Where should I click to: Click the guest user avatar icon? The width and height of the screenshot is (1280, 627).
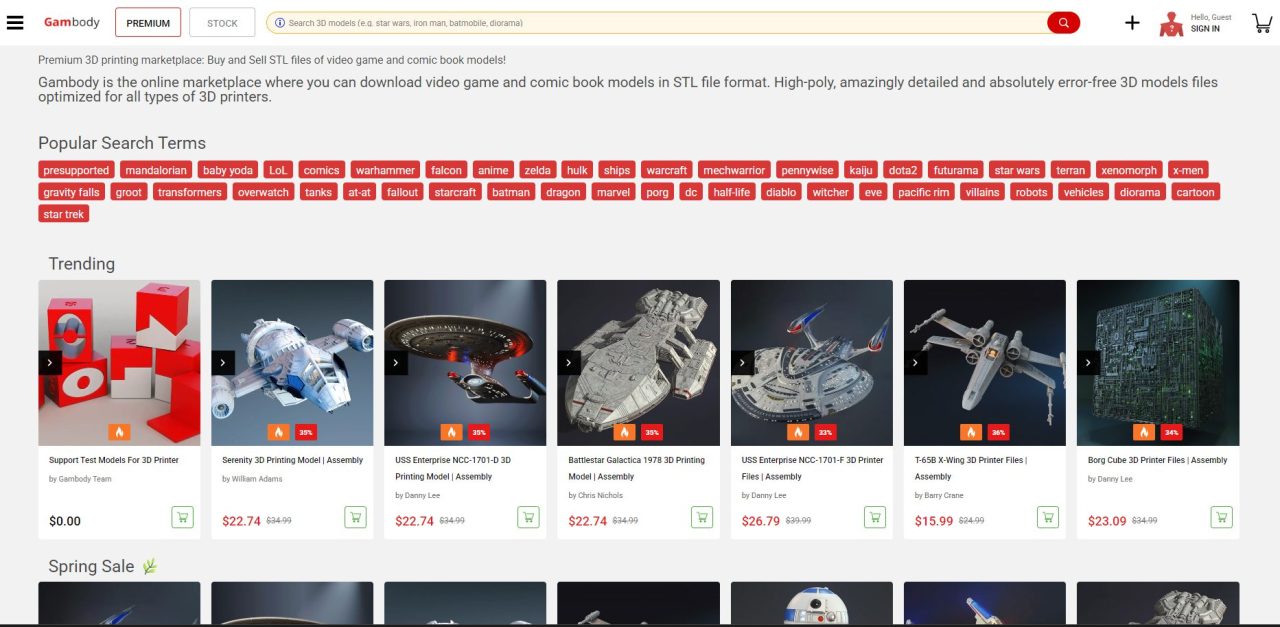click(x=1171, y=24)
